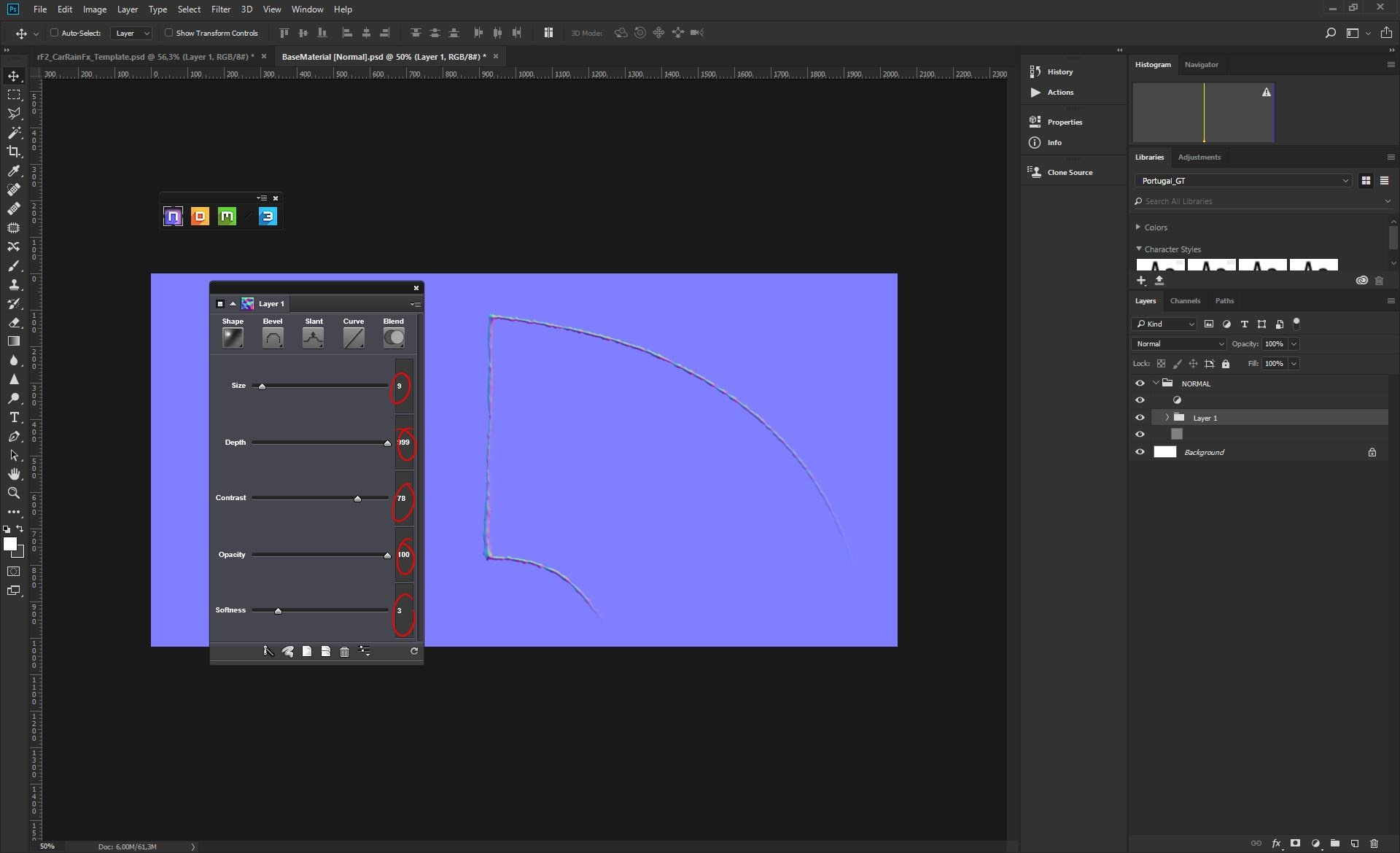Select the Crop tool
The image size is (1400, 853).
point(14,152)
